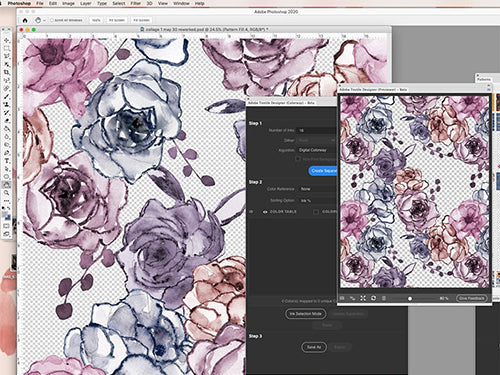
Task: Click the Give Feedback button in Preview
Action: (471, 298)
